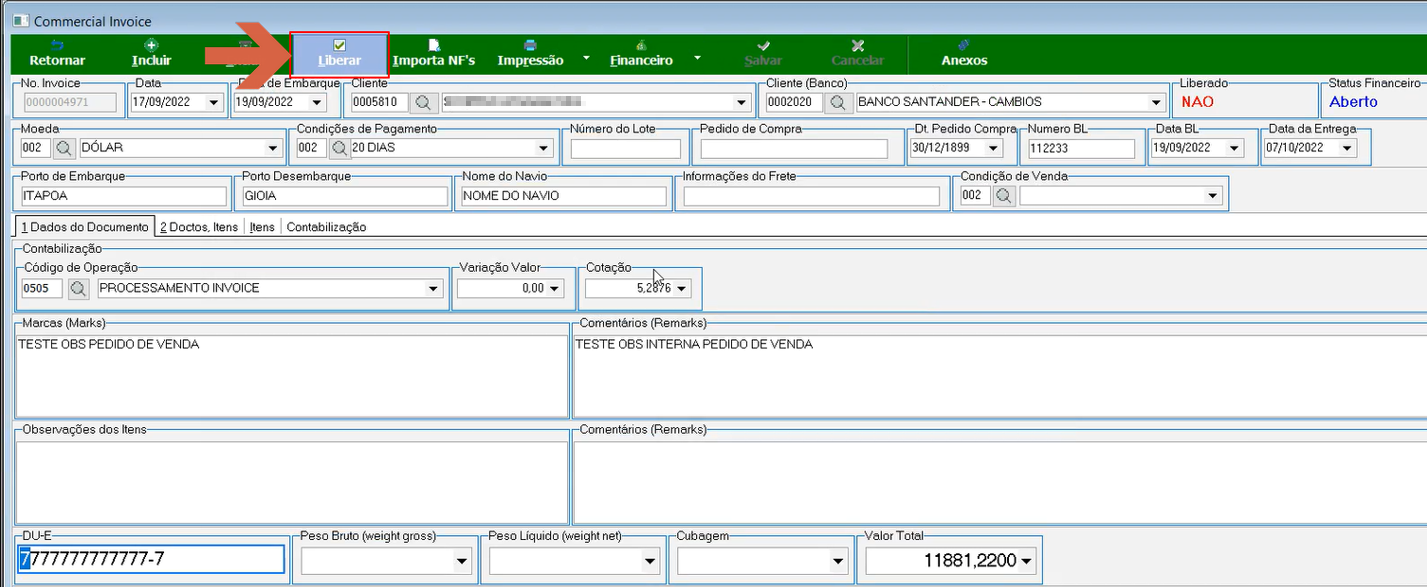Click the Número do Lote field
Viewport: 1427px width, 587px height.
point(625,148)
